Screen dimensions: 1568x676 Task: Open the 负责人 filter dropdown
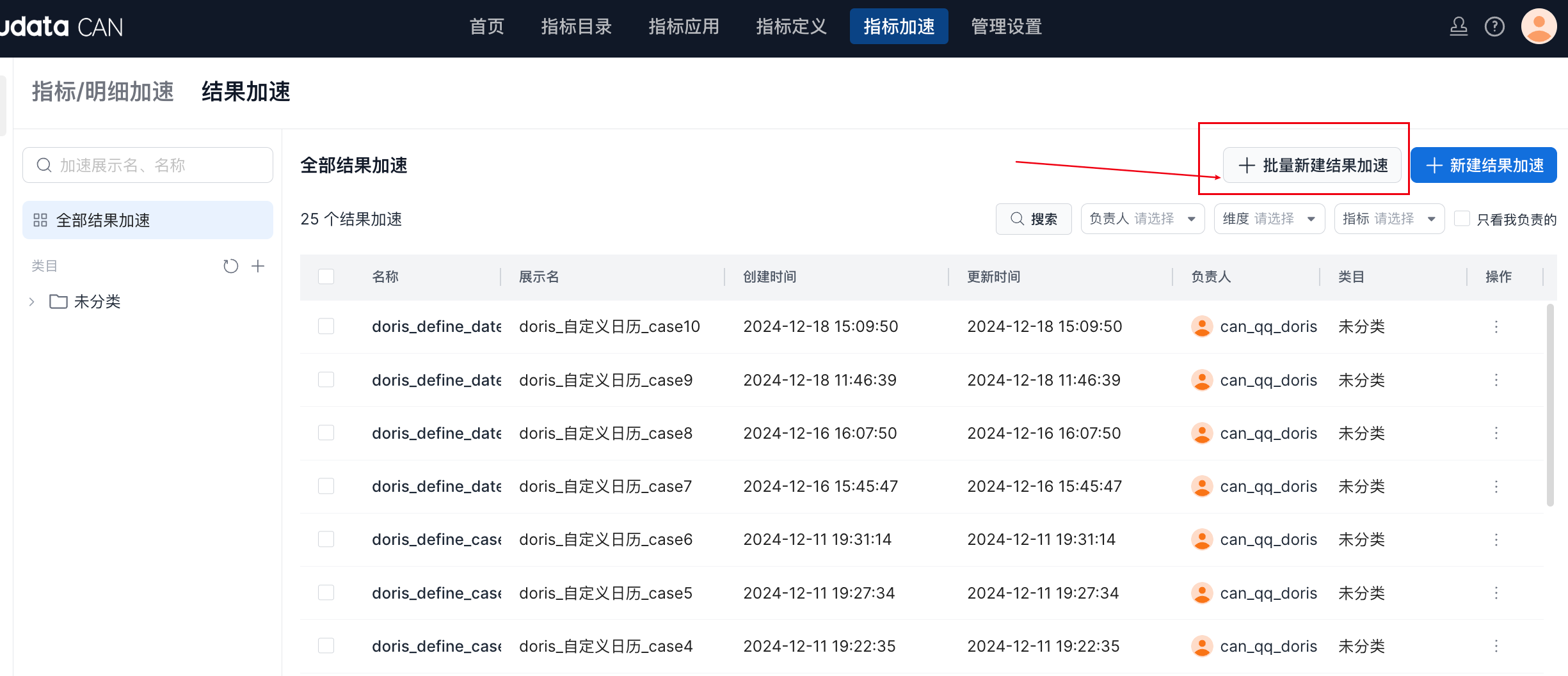coord(1142,219)
